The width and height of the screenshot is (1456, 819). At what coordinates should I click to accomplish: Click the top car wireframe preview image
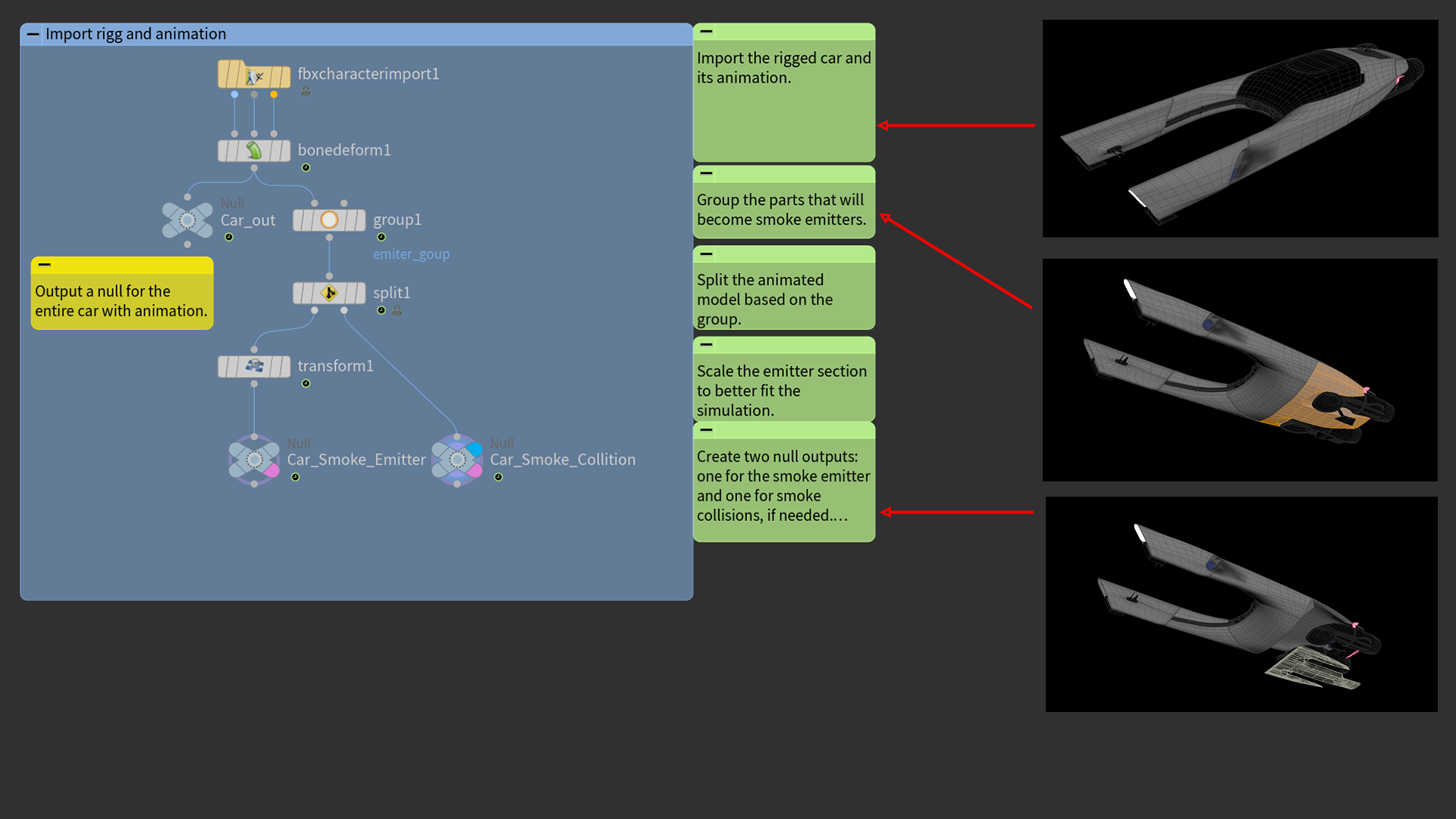1240,129
